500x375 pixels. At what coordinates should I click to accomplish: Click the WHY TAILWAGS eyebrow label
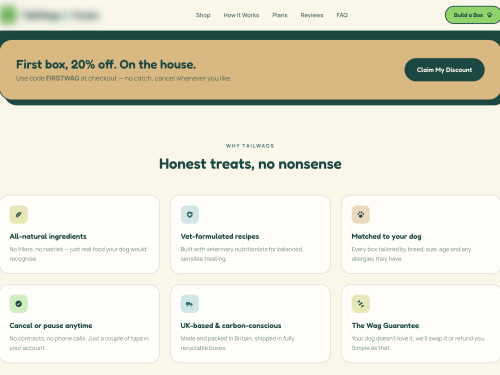point(250,146)
